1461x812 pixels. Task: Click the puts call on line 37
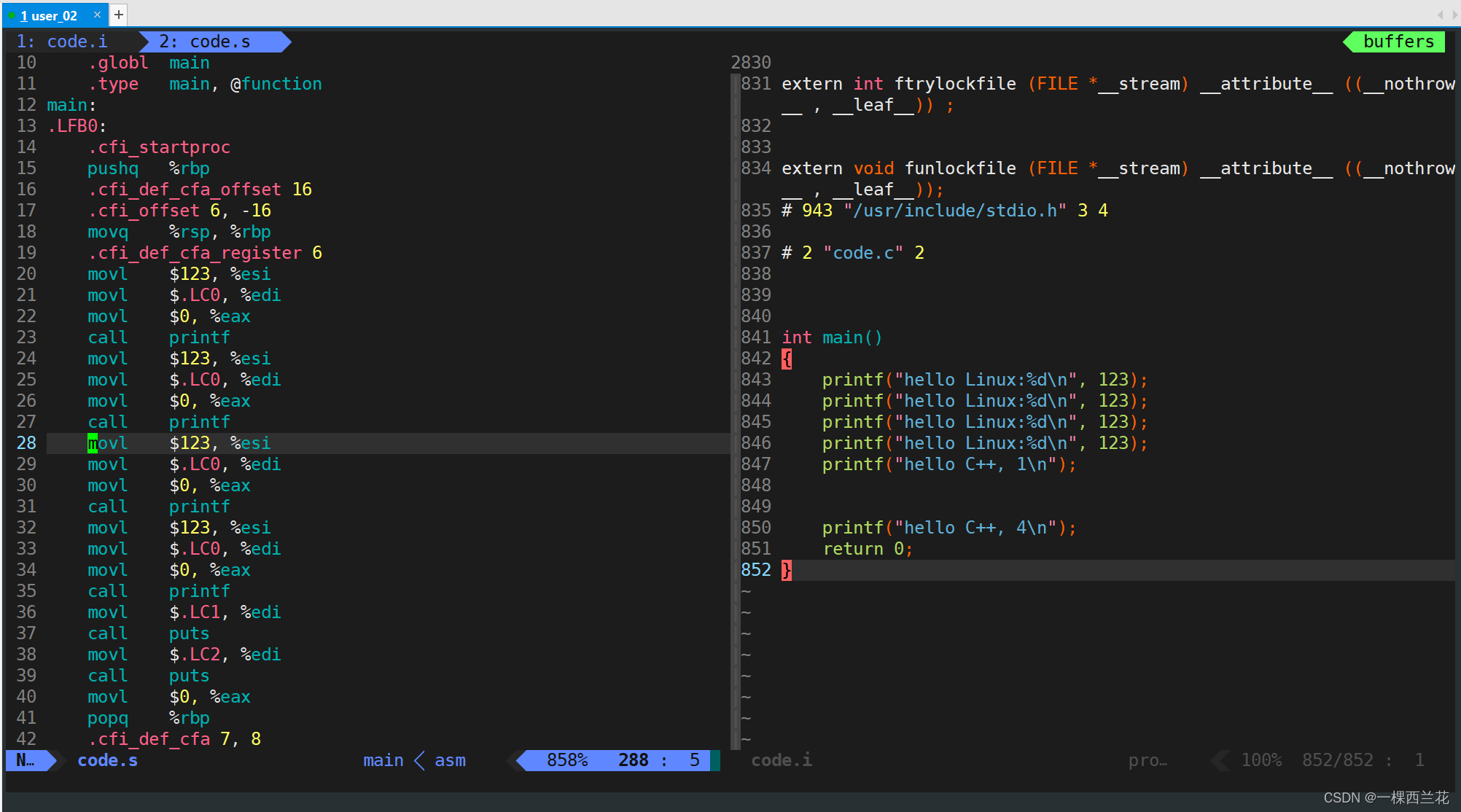coord(189,633)
